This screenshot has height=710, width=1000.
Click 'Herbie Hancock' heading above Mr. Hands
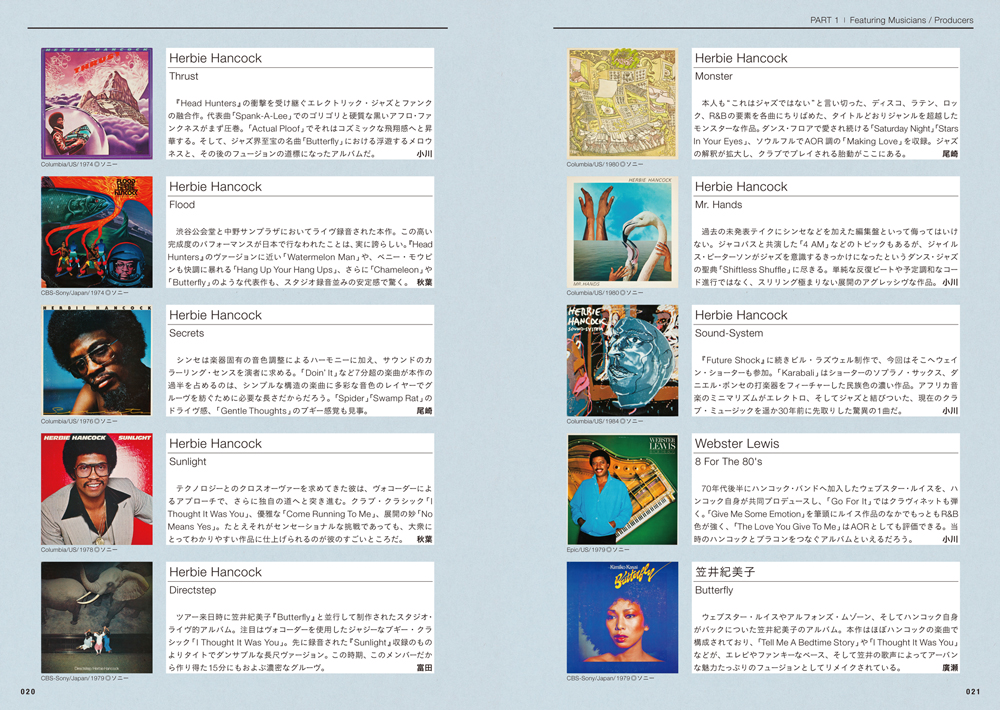point(741,187)
